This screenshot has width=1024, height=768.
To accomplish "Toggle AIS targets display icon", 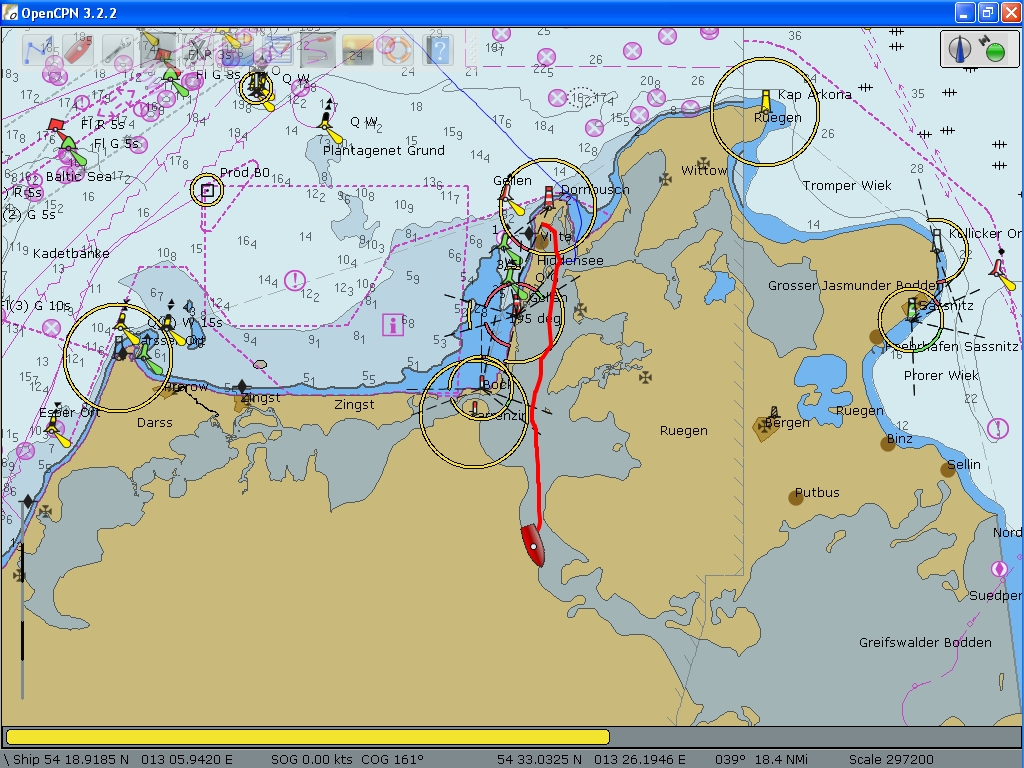I will coord(199,50).
